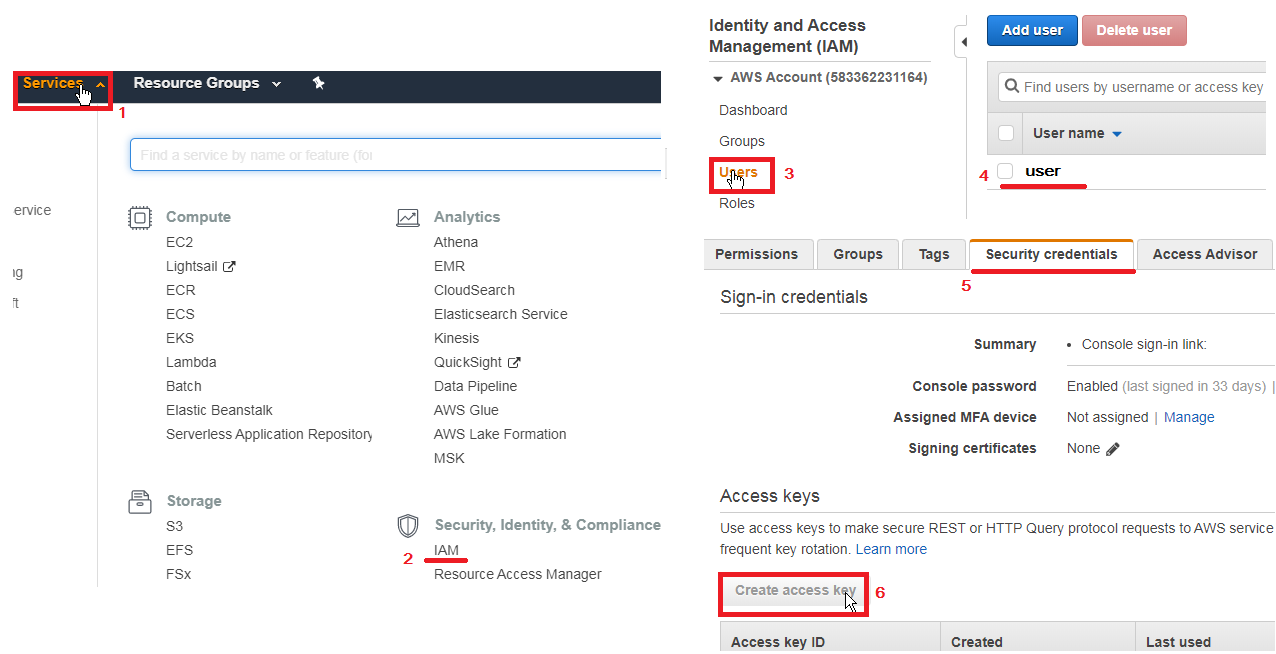Switch to the Groups tab beside Permissions
Screen dimensions: 1276x654
point(858,254)
